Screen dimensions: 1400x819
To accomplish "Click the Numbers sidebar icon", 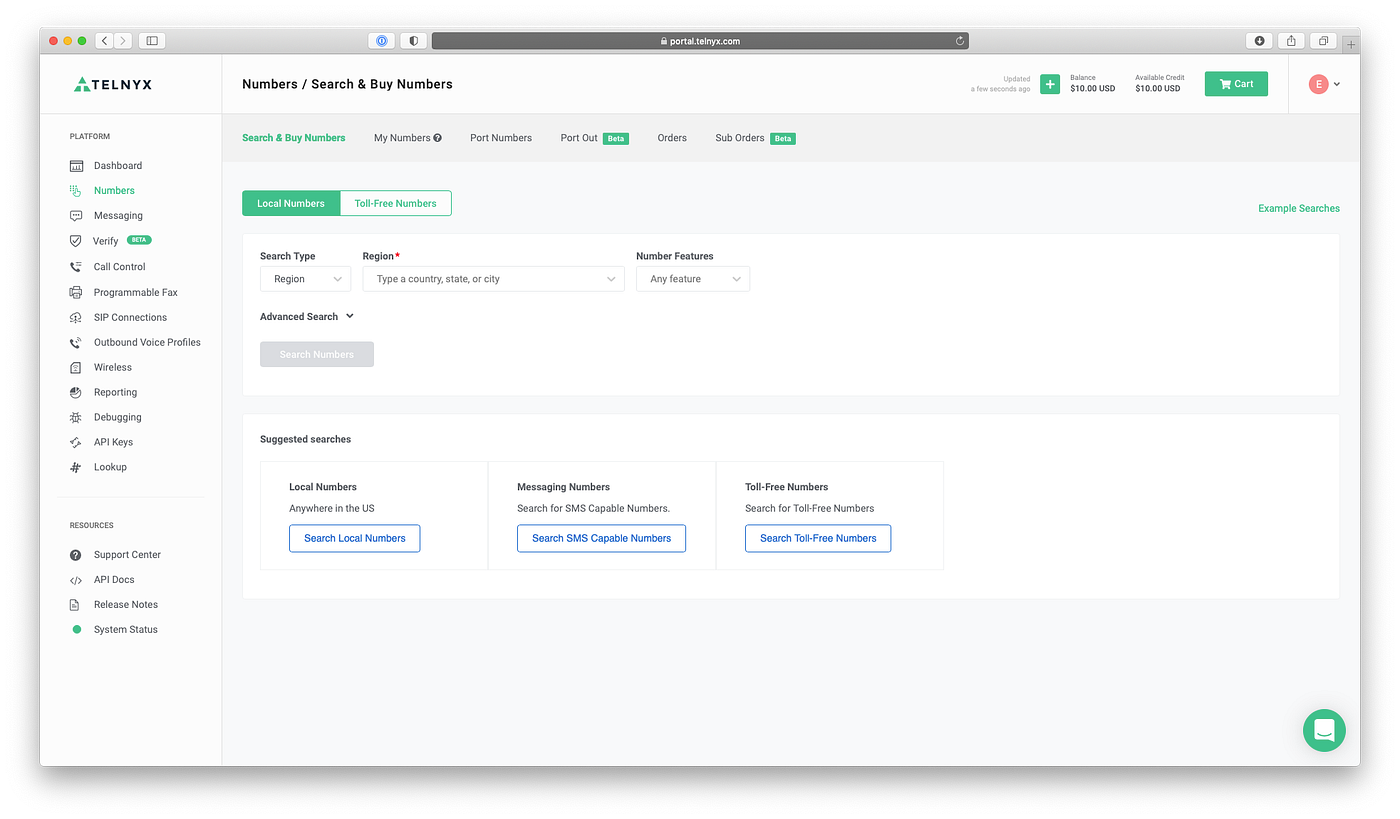I will (x=76, y=190).
